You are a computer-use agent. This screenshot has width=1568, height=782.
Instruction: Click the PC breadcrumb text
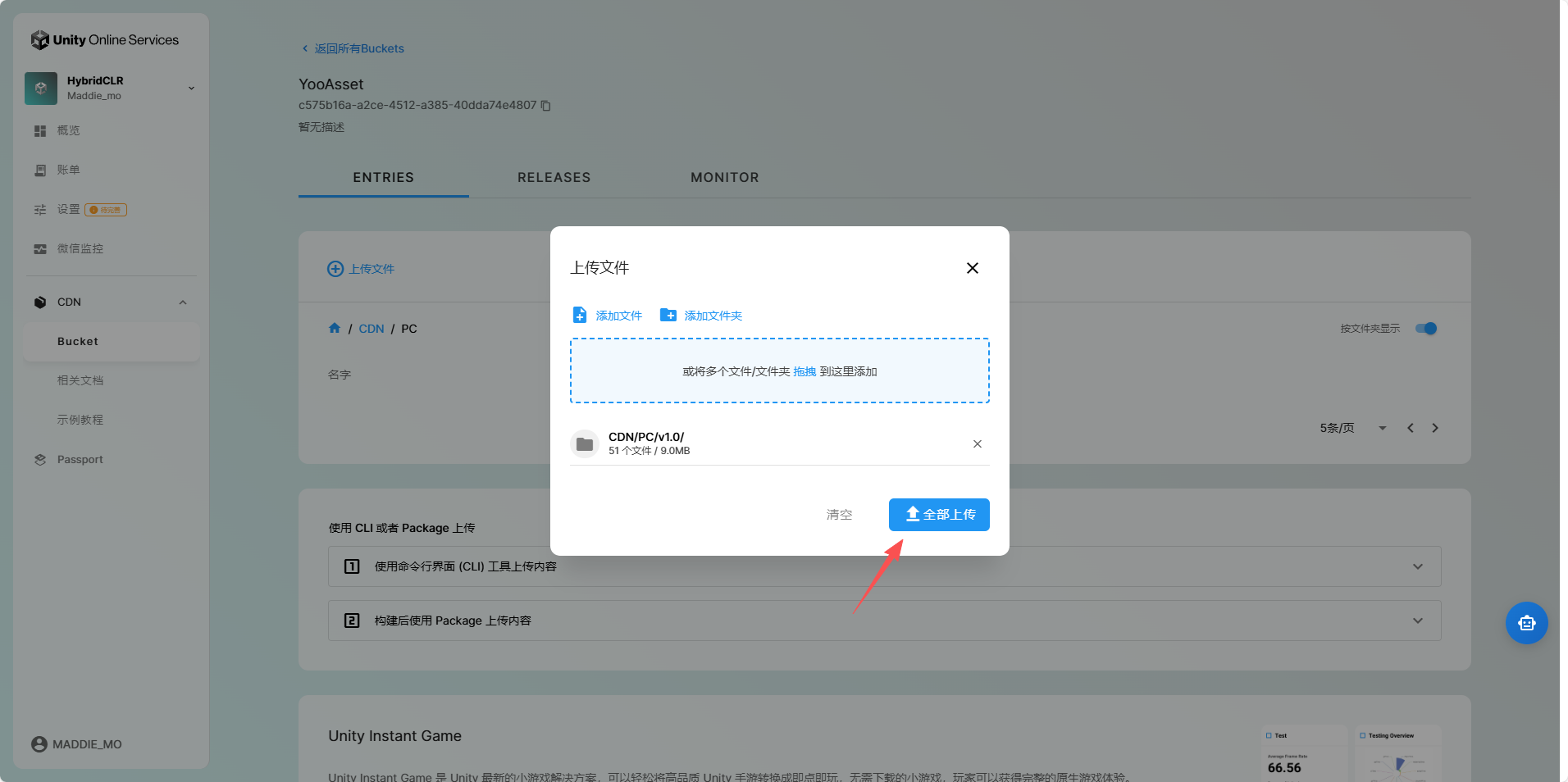click(x=409, y=329)
